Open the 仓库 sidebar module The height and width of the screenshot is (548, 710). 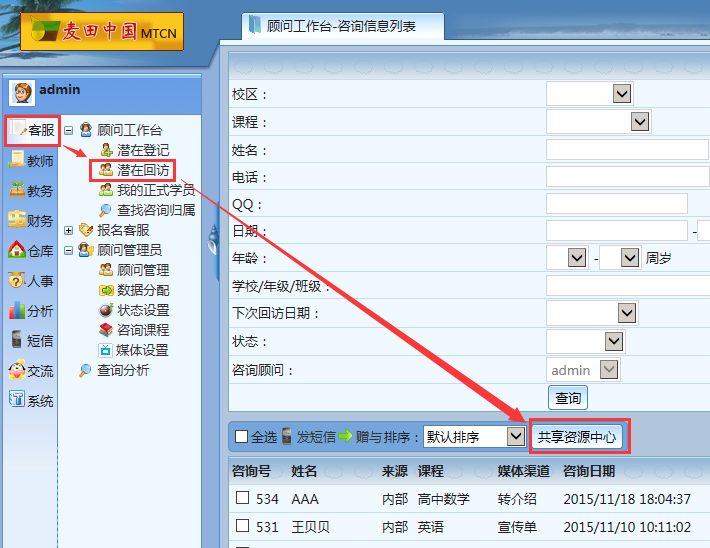coord(31,250)
